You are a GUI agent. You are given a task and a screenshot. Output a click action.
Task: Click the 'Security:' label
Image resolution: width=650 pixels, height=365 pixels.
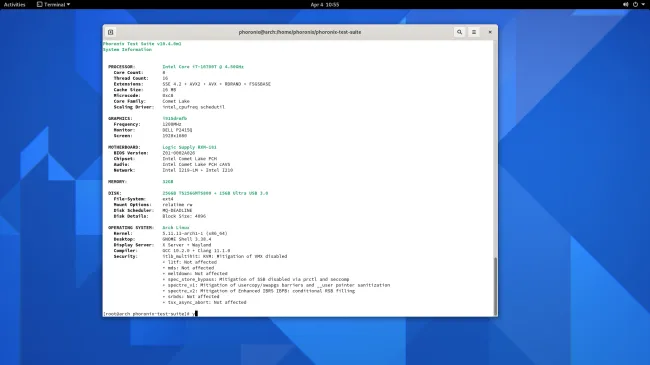(x=126, y=256)
